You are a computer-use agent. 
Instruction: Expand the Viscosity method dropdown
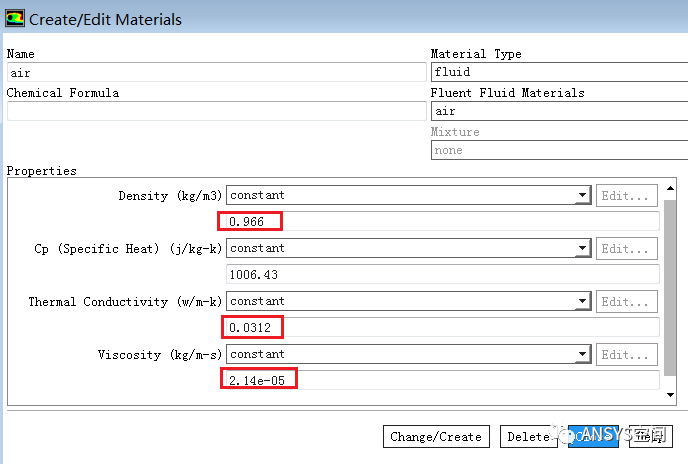408,354
